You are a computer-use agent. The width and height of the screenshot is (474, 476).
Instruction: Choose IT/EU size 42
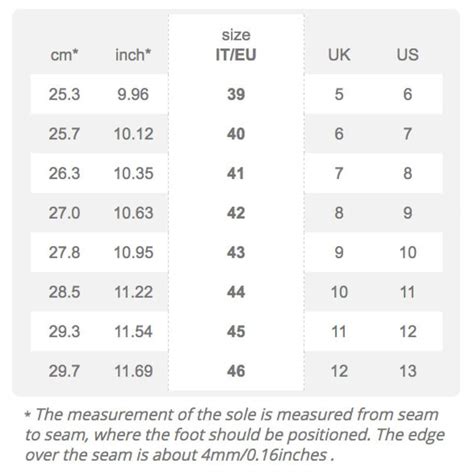(236, 213)
